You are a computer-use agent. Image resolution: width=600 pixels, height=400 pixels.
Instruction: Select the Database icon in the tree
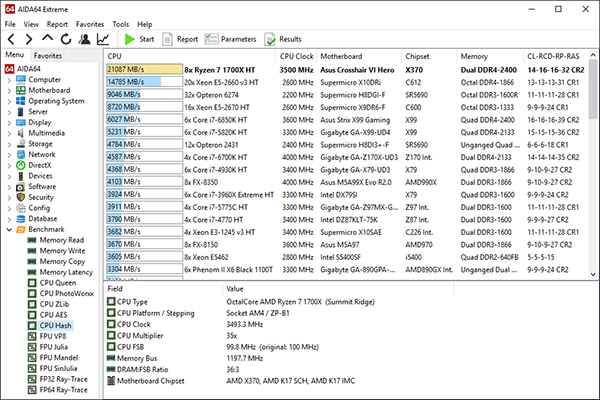click(x=21, y=219)
